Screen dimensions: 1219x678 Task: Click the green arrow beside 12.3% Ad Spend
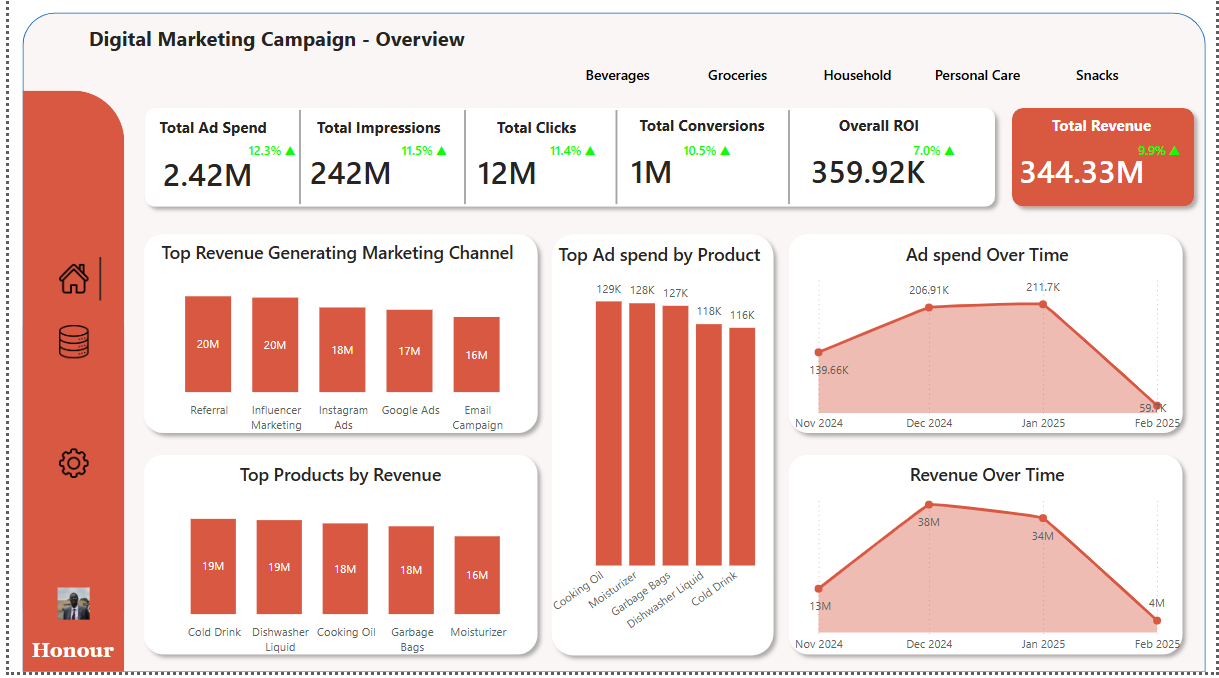(291, 151)
